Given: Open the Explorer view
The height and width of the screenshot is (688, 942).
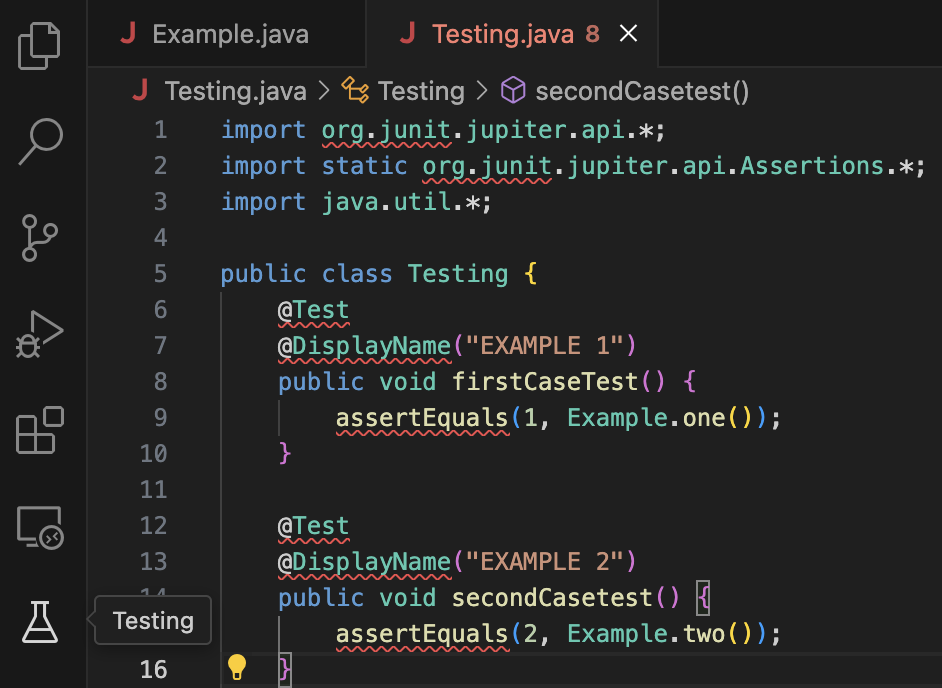Looking at the screenshot, I should pyautogui.click(x=40, y=46).
